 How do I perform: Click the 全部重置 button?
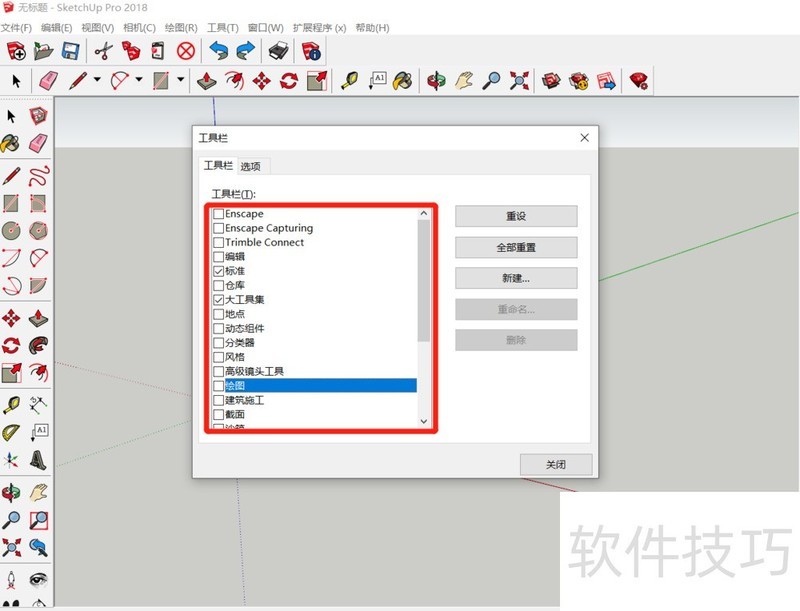516,247
